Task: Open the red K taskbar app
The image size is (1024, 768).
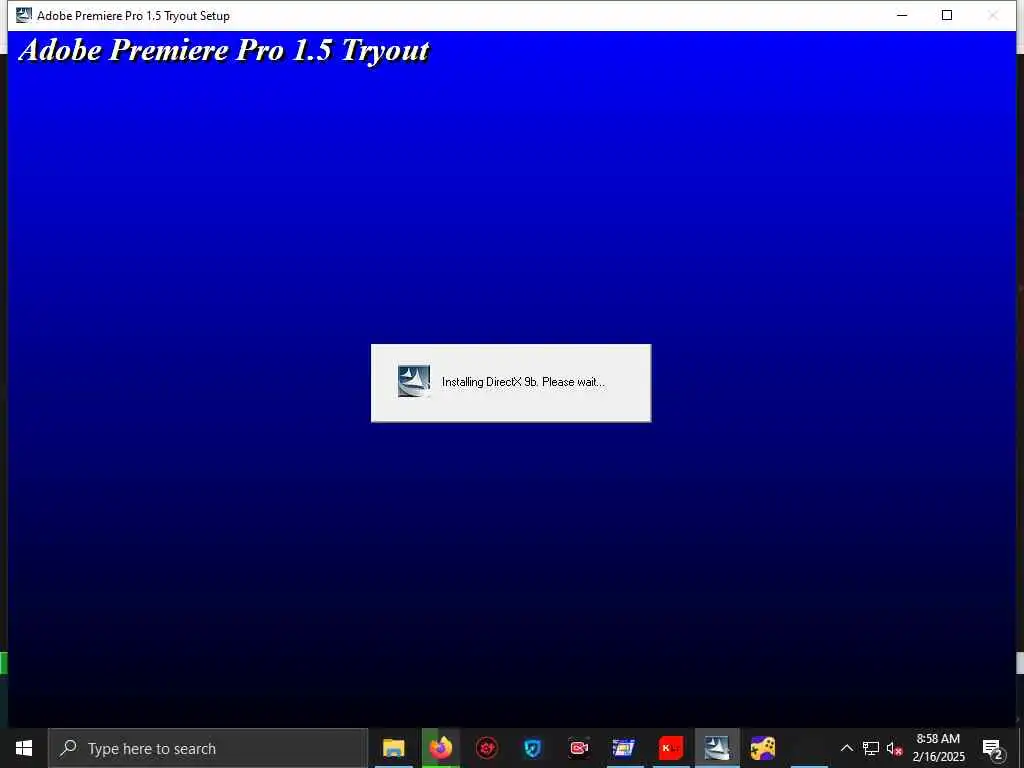Action: click(671, 748)
